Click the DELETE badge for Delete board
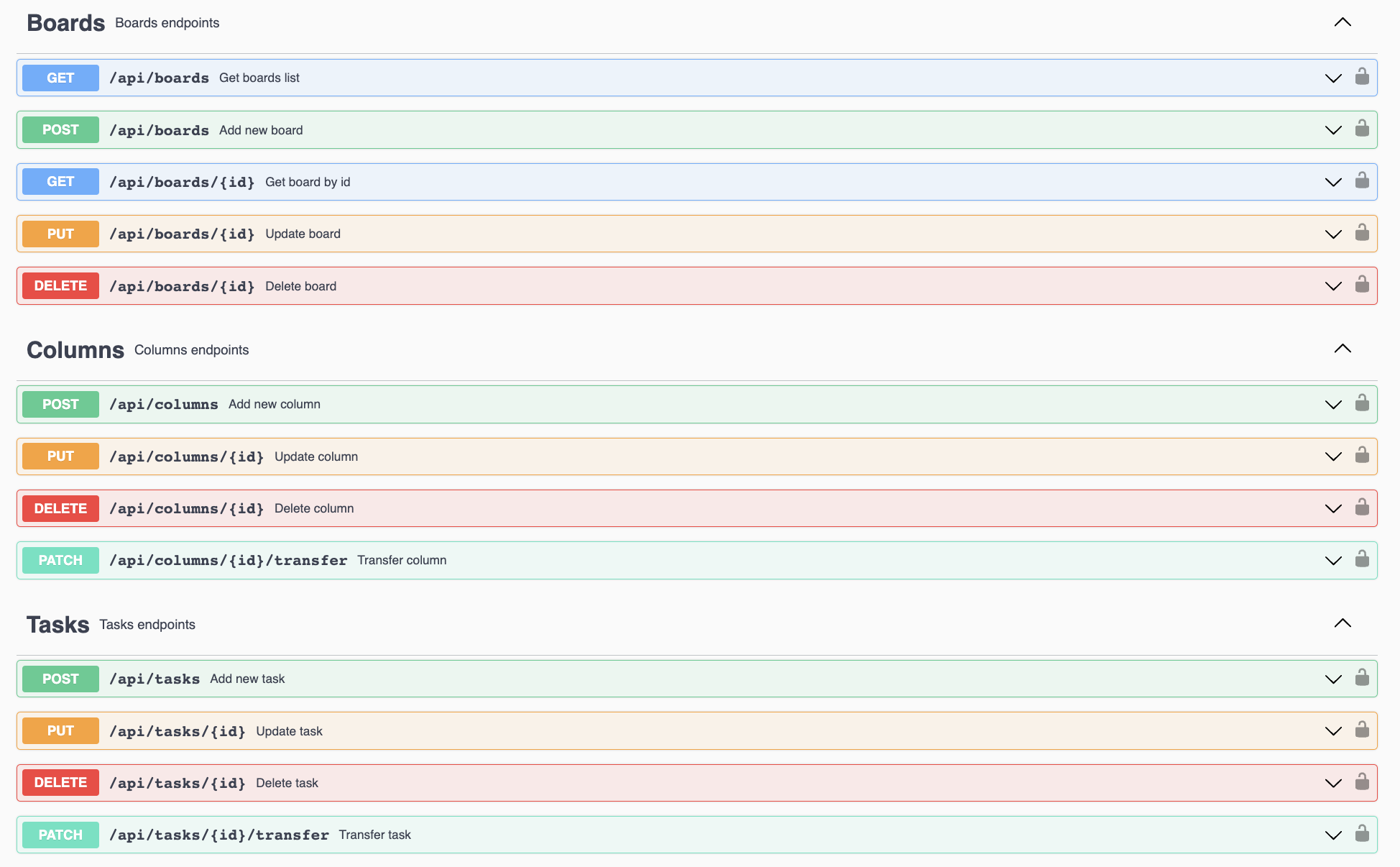Image resolution: width=1400 pixels, height=867 pixels. (x=60, y=285)
